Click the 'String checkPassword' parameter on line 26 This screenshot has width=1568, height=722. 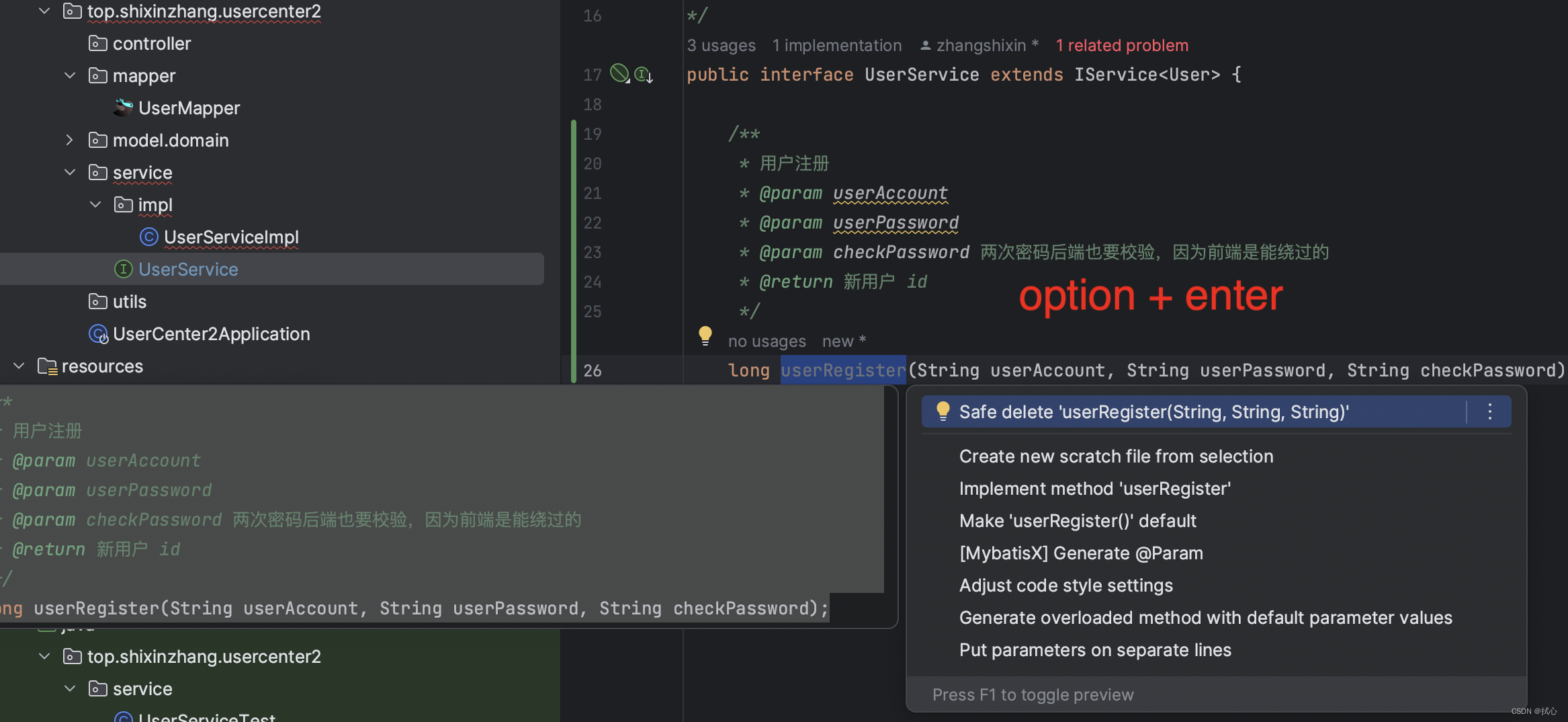coord(1451,370)
